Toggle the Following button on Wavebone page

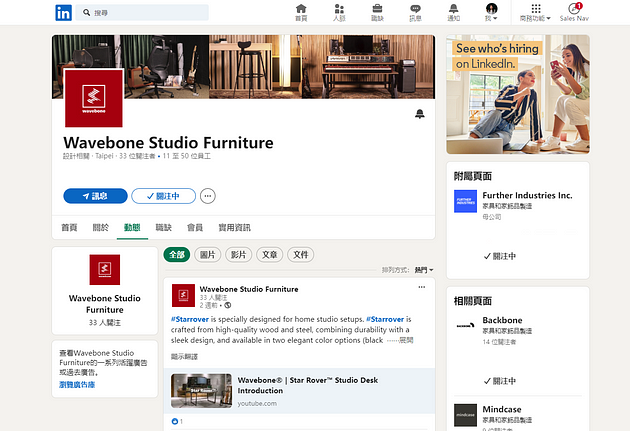pyautogui.click(x=163, y=196)
